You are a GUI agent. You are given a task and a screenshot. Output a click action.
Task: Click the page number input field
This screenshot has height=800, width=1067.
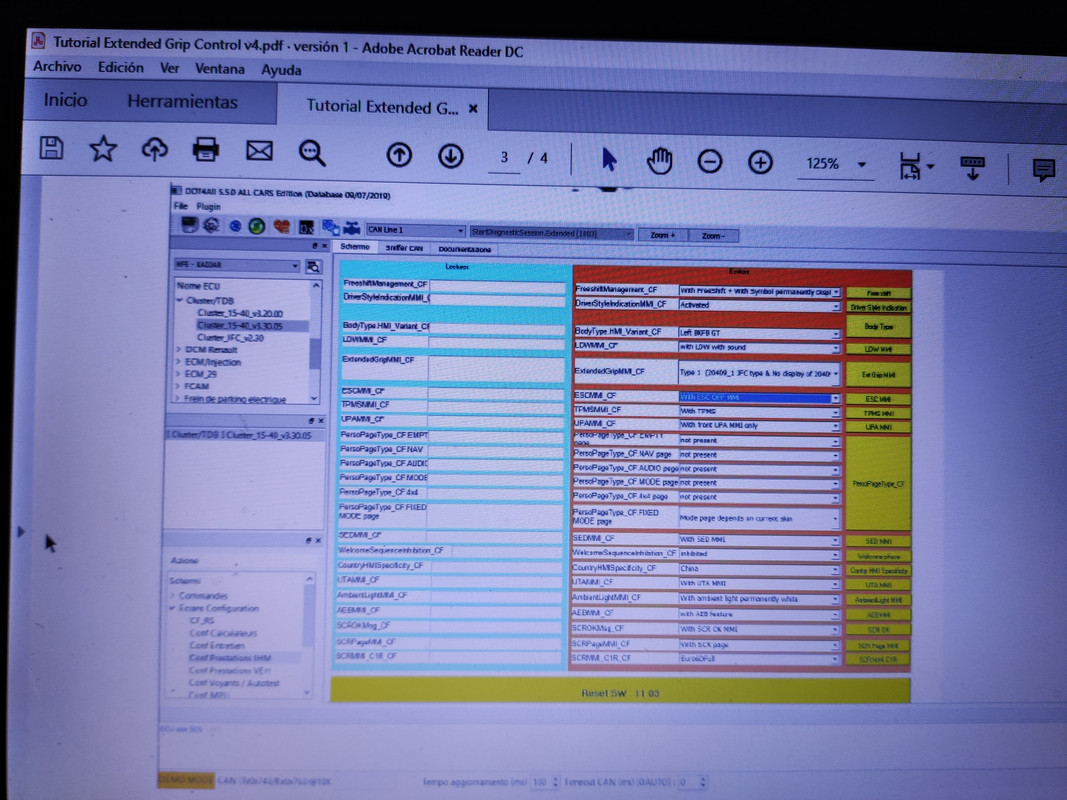pos(504,158)
